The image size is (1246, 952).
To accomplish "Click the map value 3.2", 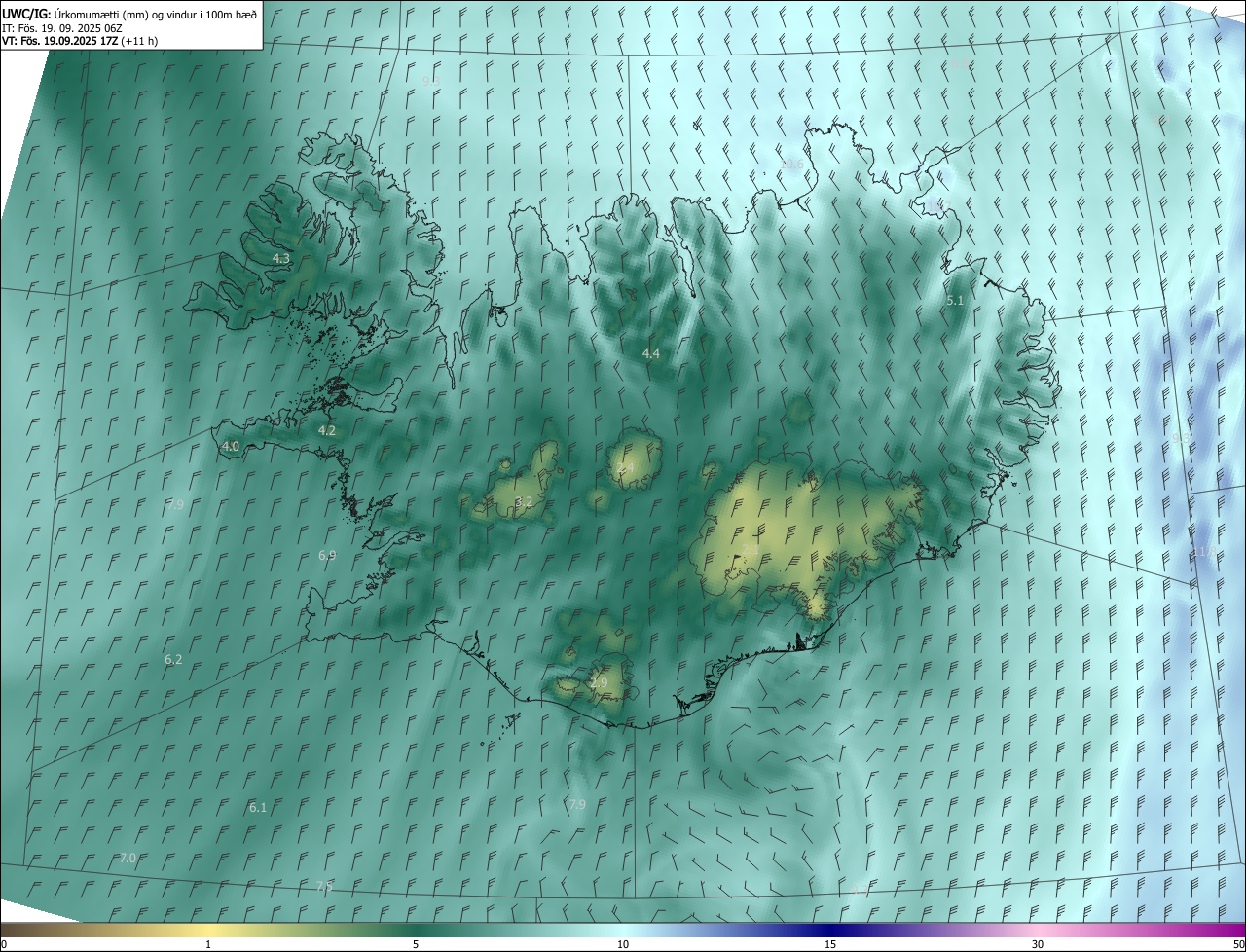I will point(524,502).
